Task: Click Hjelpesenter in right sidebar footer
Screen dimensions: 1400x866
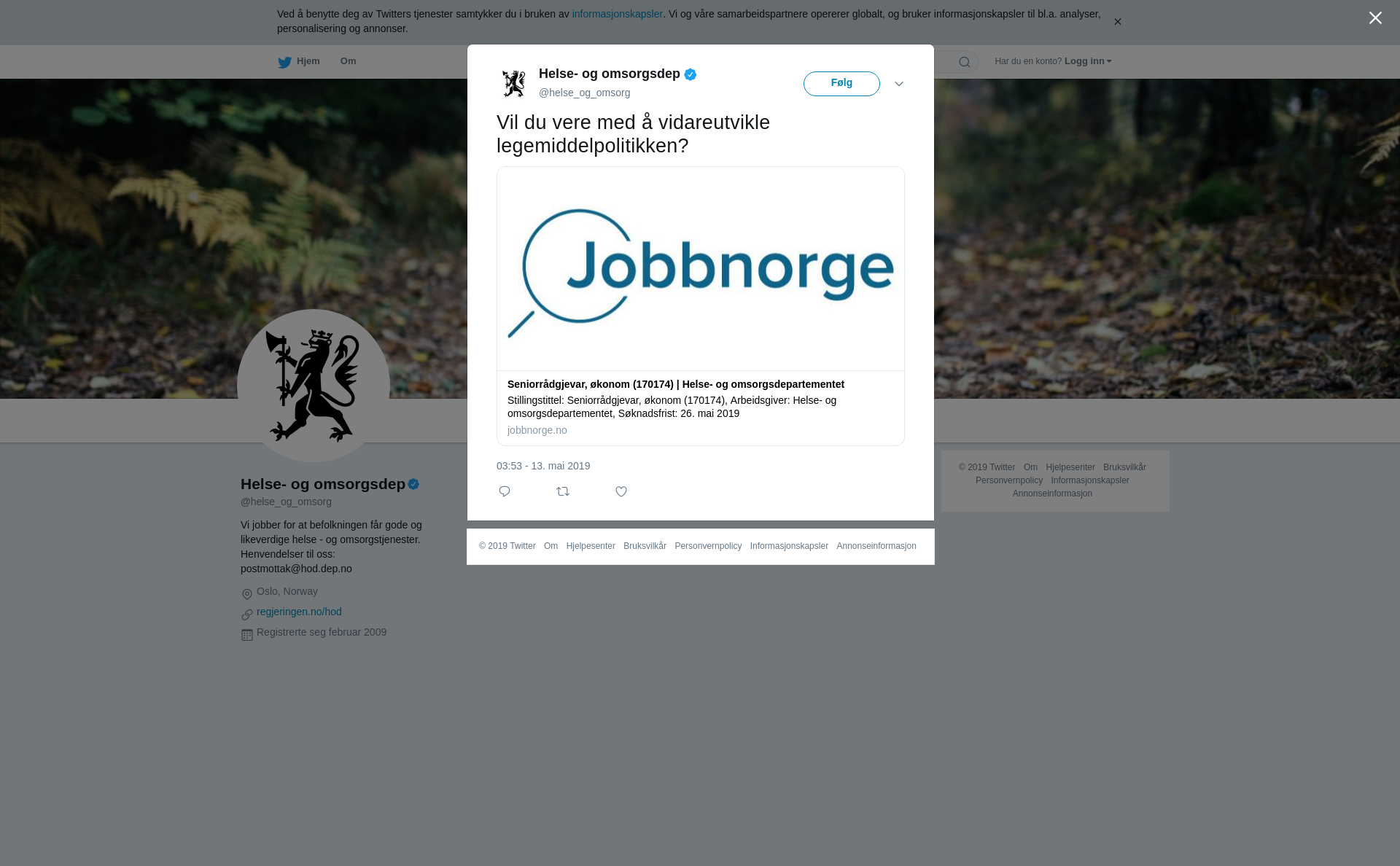Action: tap(1070, 467)
